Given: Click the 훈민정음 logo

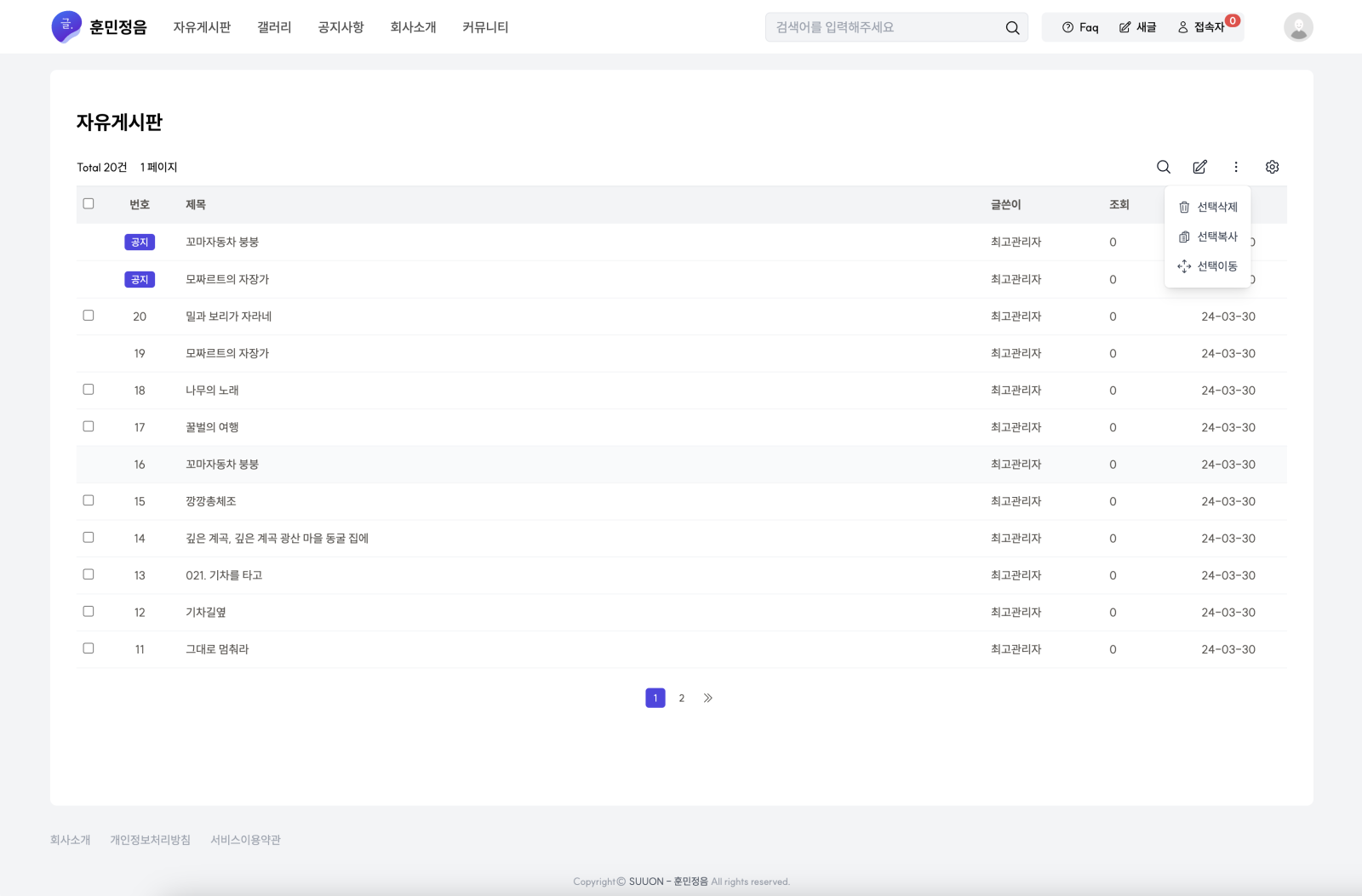Looking at the screenshot, I should (x=100, y=27).
